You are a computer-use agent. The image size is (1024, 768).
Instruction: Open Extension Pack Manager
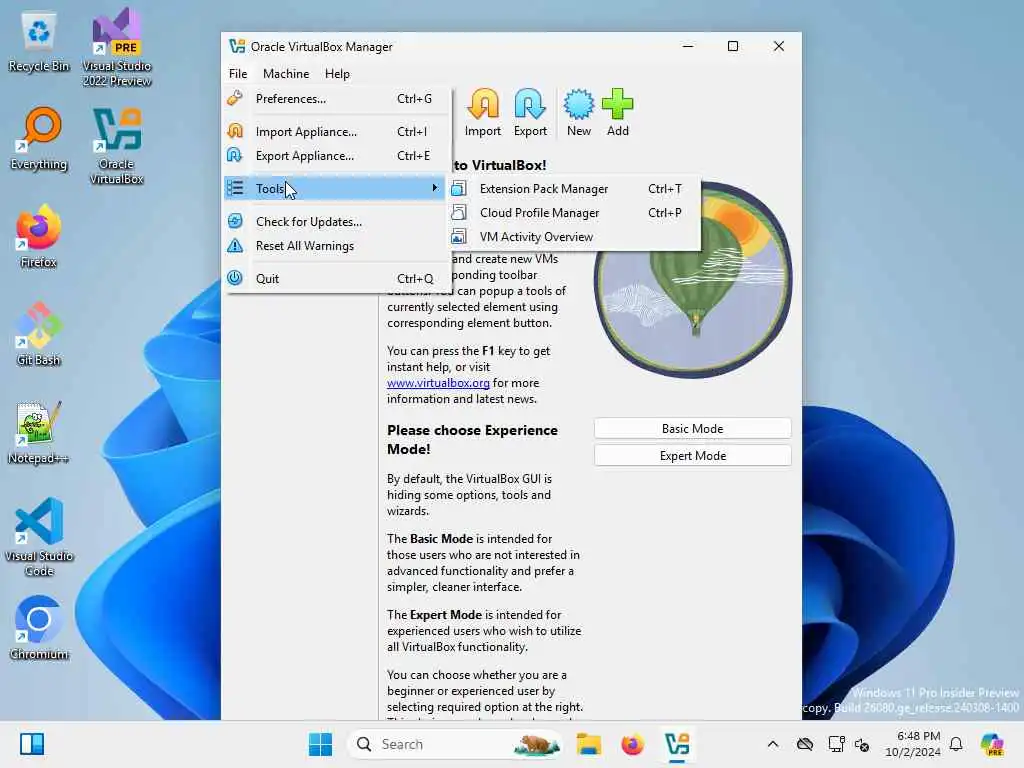(575, 189)
